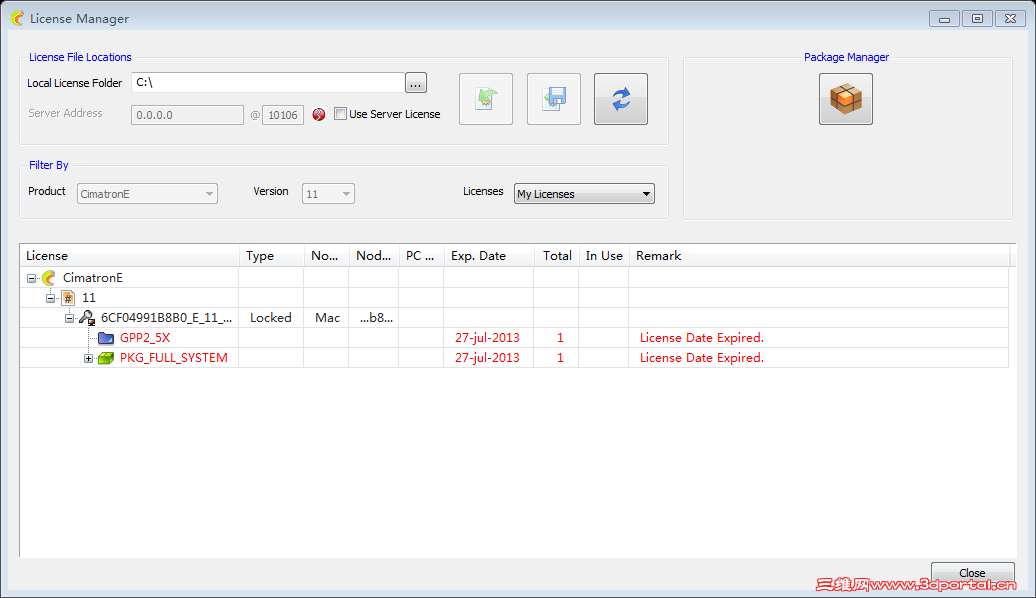Open the Product CimatronE dropdown
The image size is (1036, 598).
147,194
